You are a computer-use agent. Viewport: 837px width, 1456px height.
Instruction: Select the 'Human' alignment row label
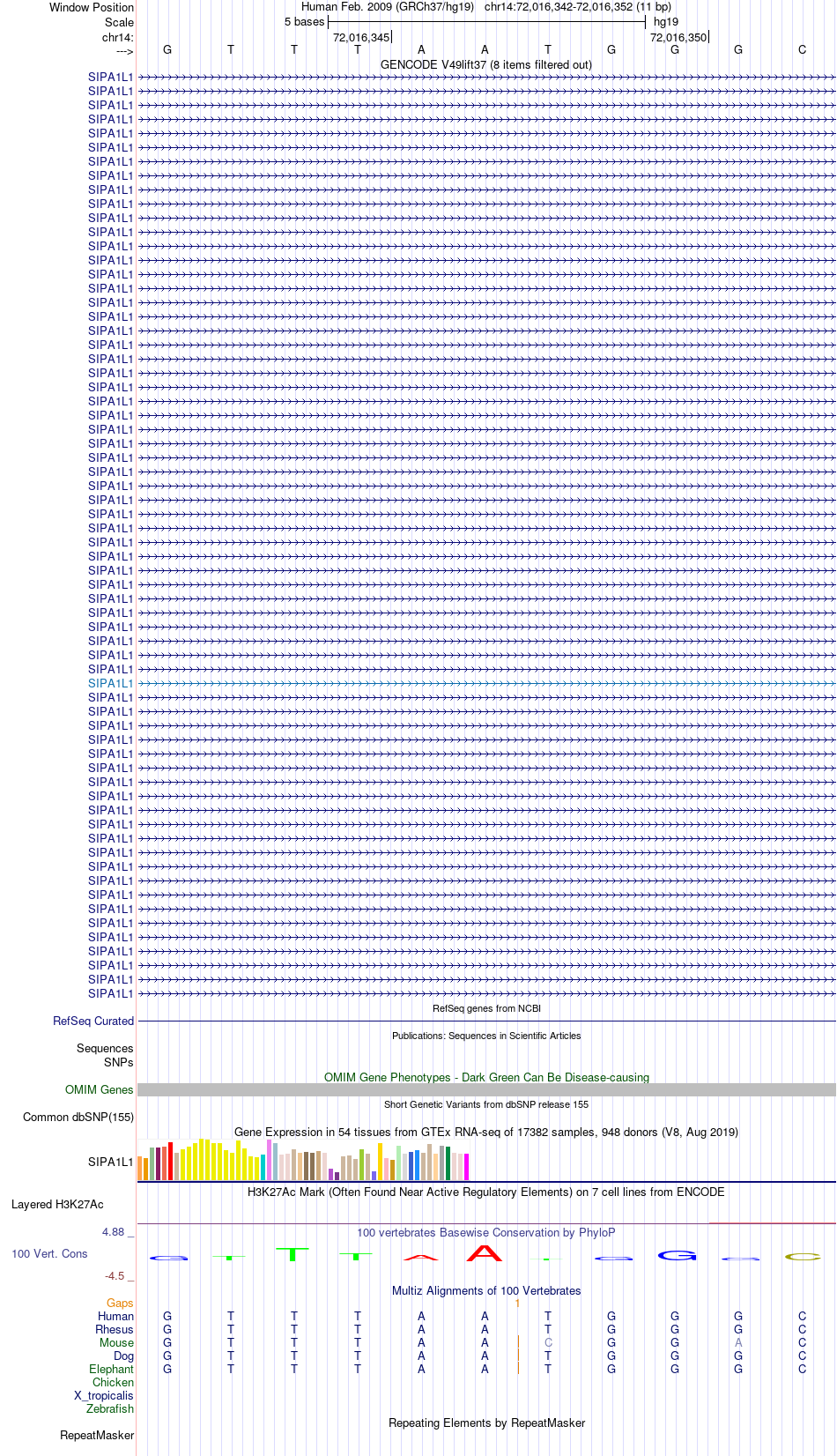pos(115,1316)
